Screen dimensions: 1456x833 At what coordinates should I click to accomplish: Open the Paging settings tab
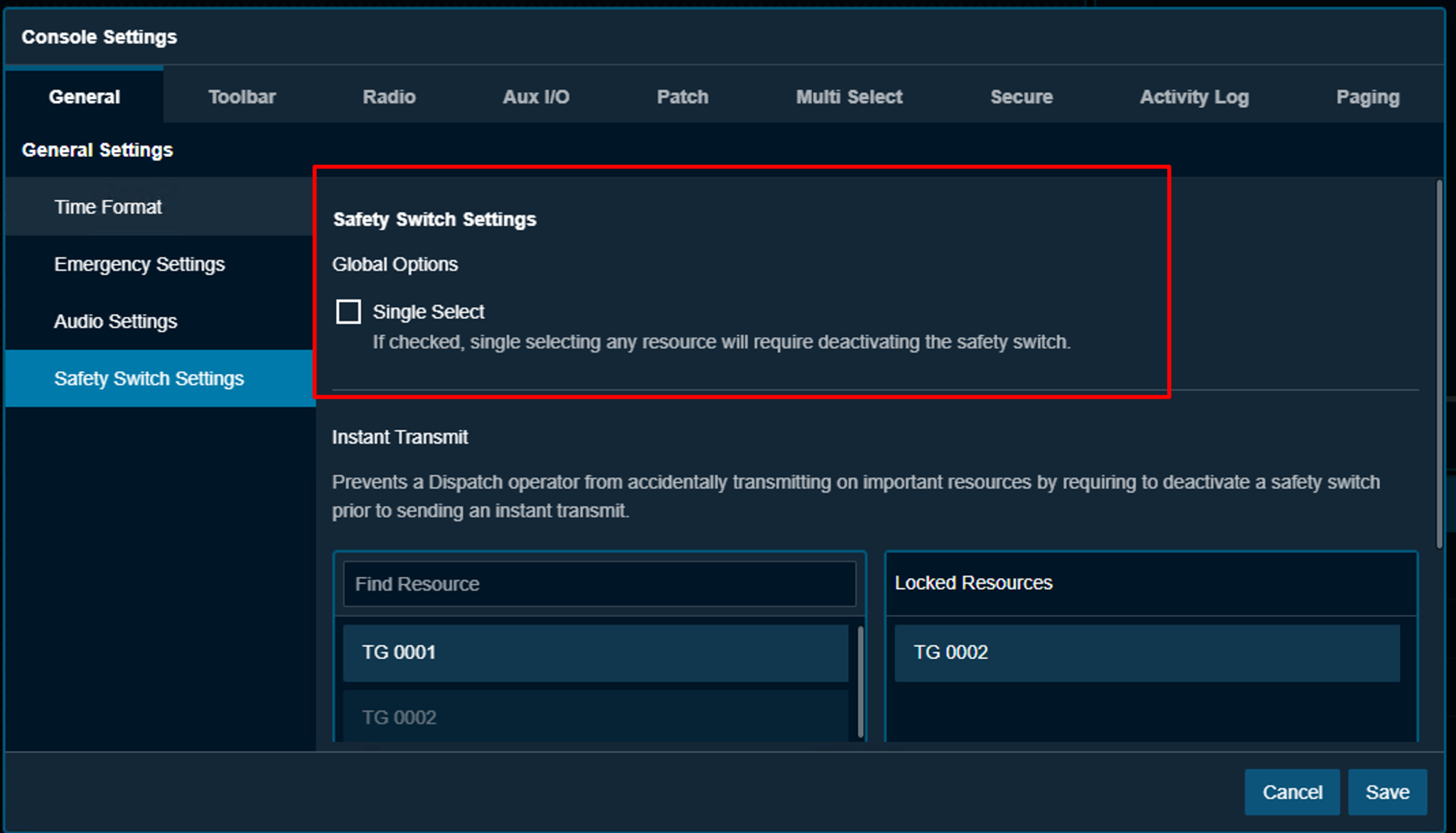point(1367,97)
